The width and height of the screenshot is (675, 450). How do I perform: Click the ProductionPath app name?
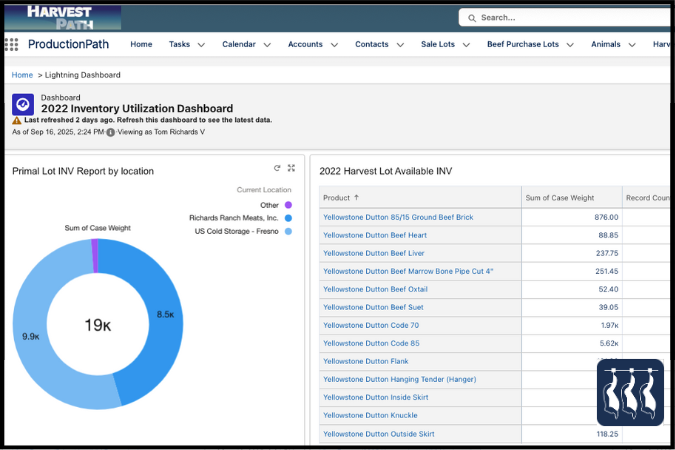(68, 44)
